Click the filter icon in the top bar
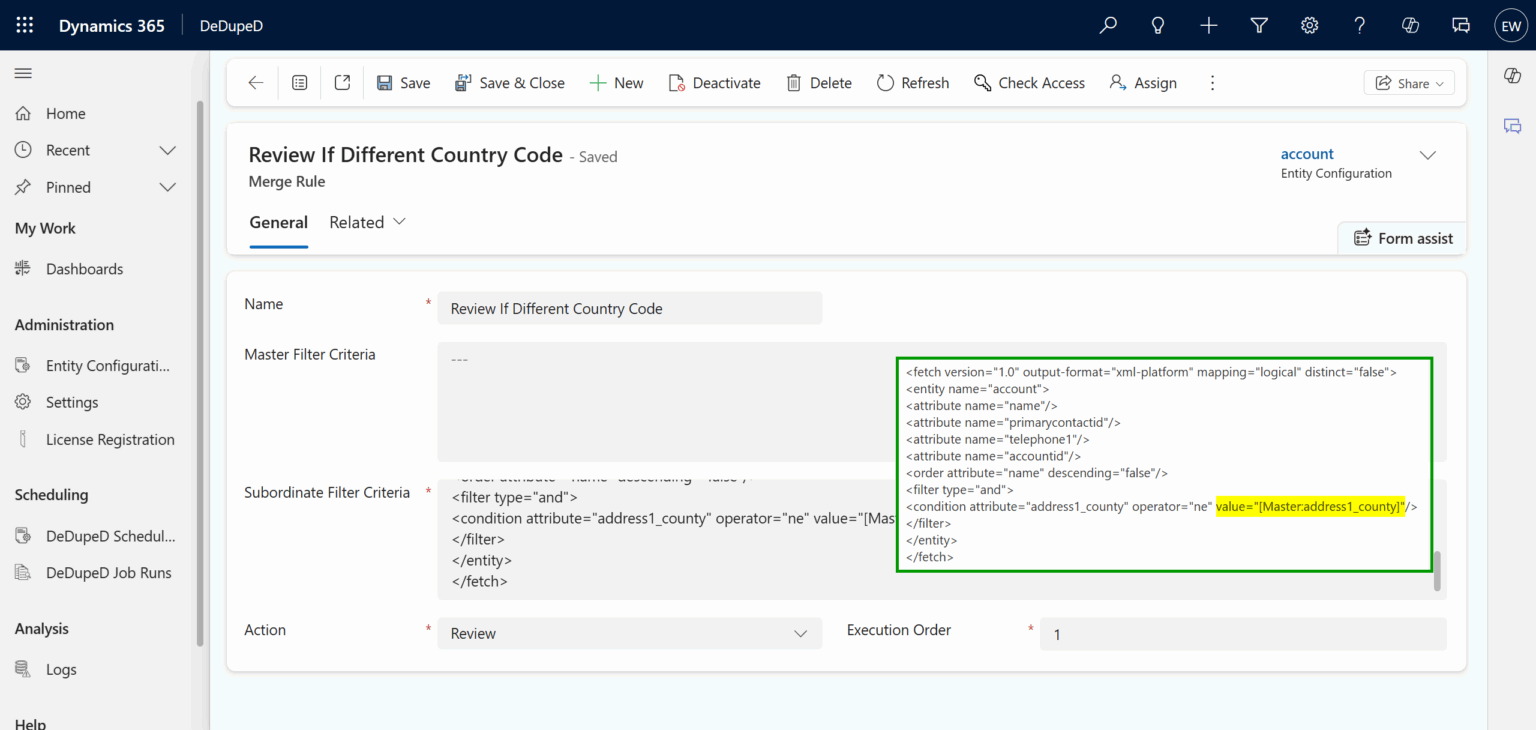1536x730 pixels. [1259, 25]
